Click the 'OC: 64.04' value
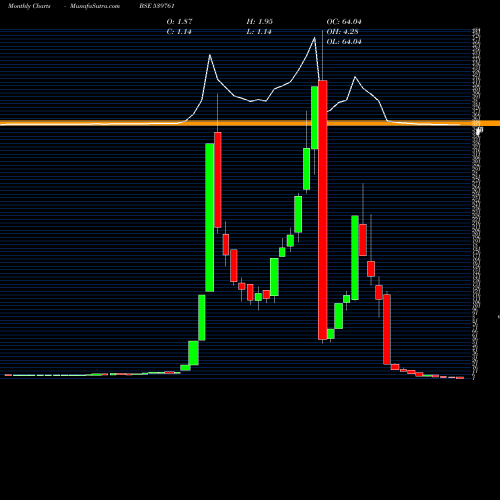500x500 pixels. coord(344,22)
